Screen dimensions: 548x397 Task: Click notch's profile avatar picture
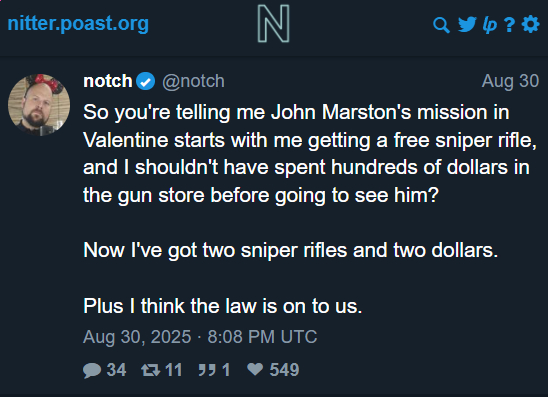point(39,104)
